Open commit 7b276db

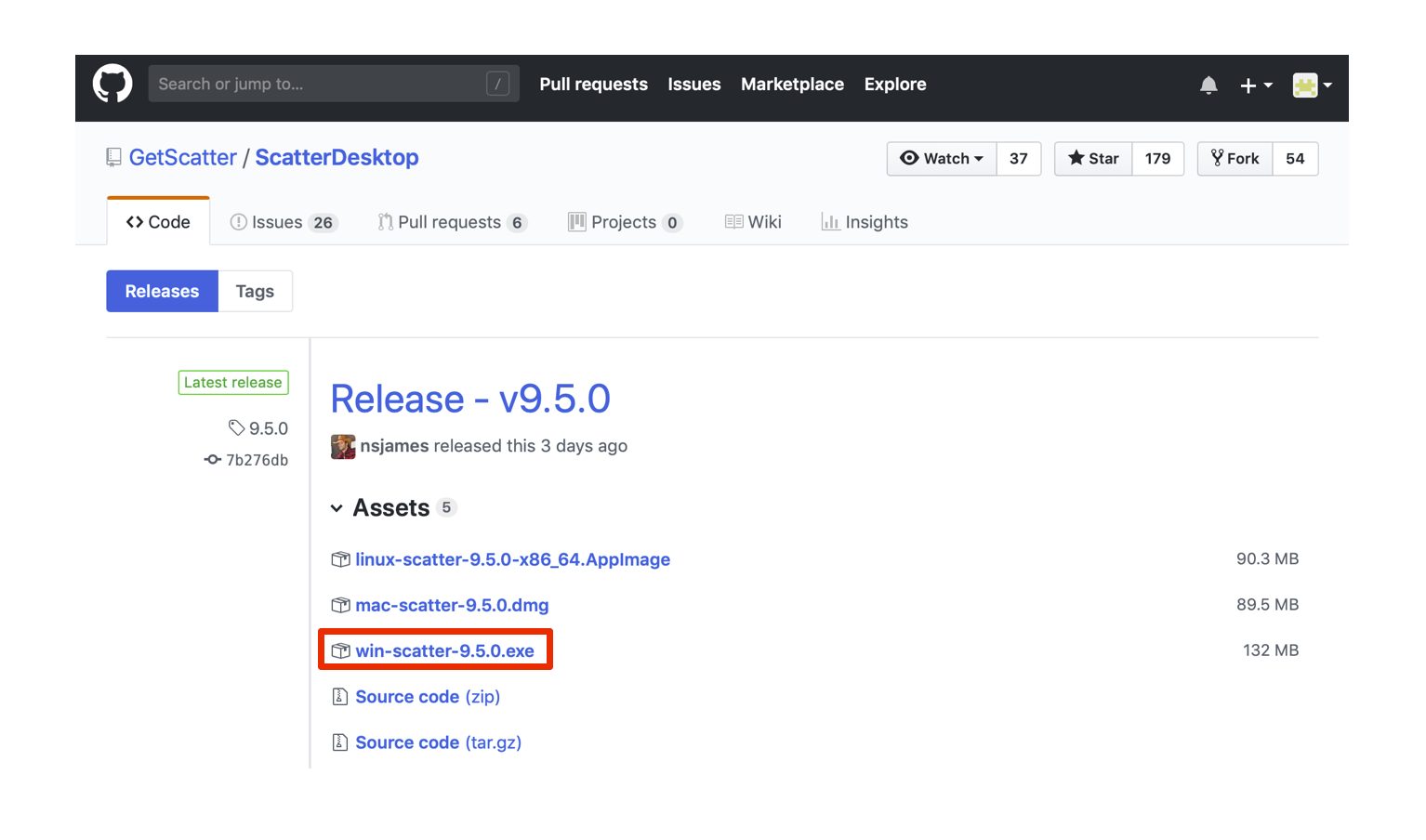(x=257, y=460)
